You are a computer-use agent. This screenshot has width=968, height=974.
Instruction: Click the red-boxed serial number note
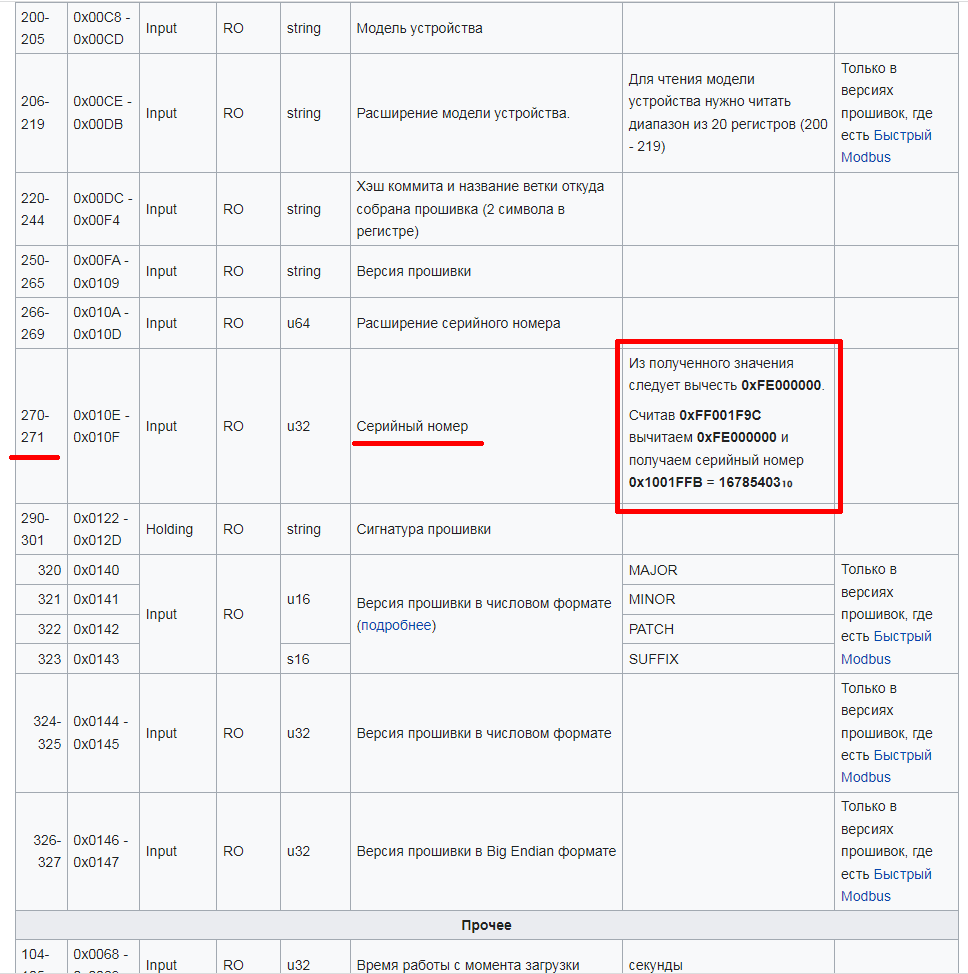coord(727,426)
